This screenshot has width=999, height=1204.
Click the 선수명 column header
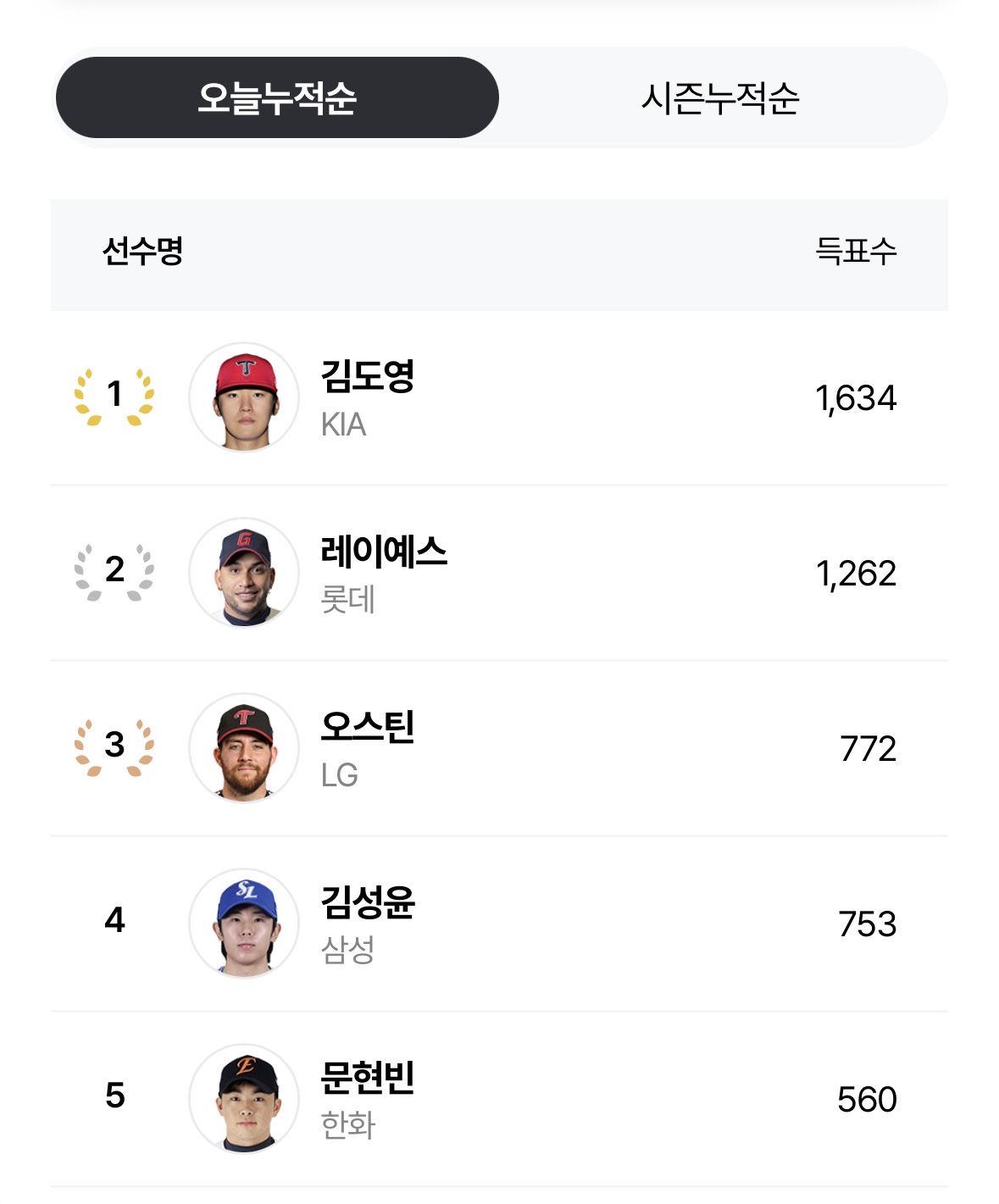click(142, 251)
